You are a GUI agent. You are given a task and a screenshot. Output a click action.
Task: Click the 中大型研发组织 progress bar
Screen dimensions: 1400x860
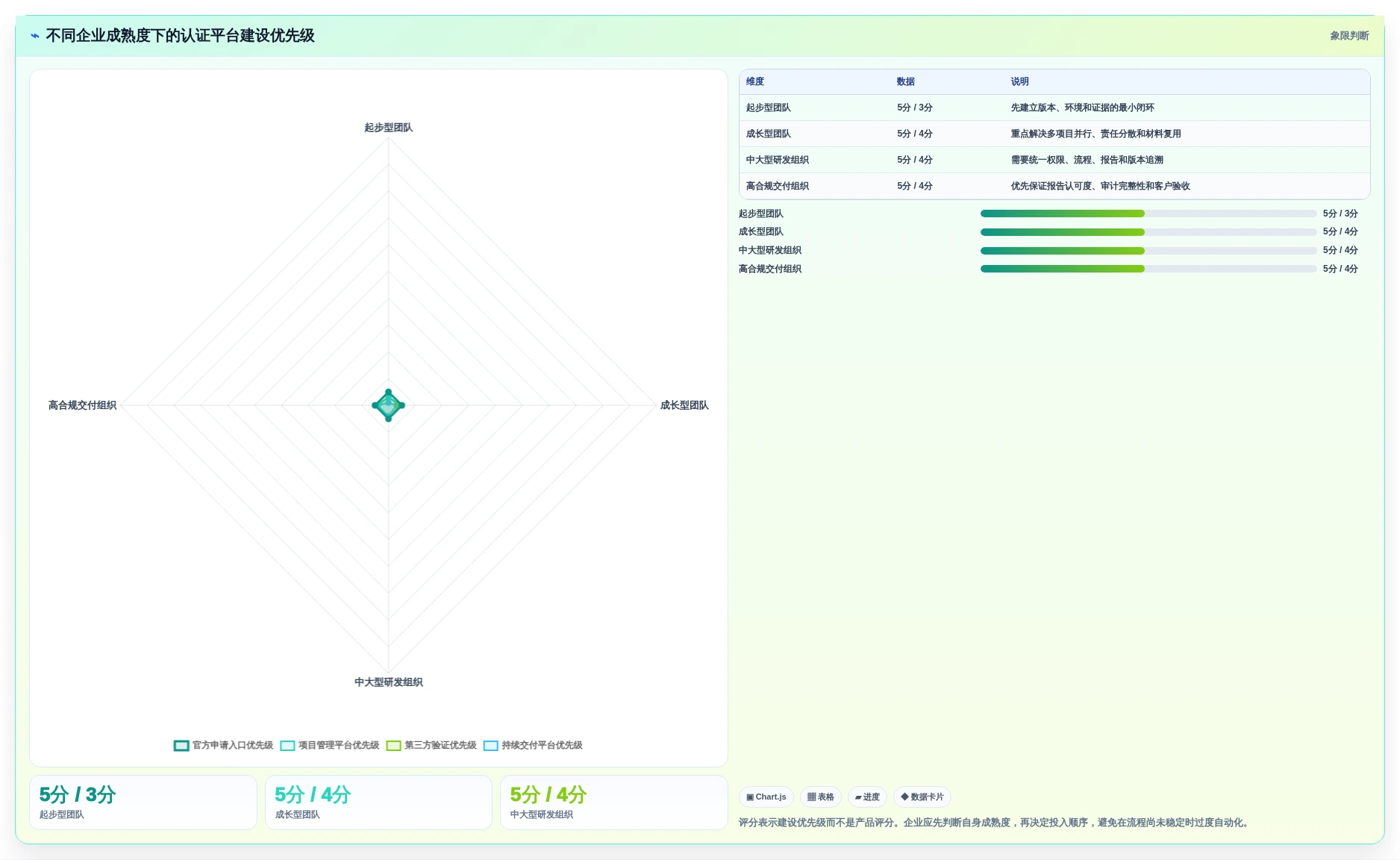coord(1149,251)
